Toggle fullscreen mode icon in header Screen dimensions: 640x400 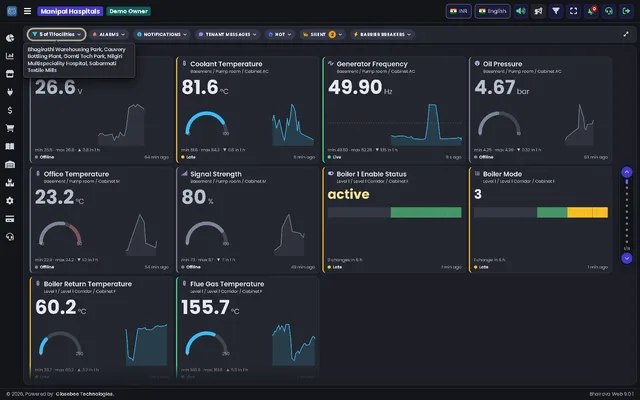573,11
